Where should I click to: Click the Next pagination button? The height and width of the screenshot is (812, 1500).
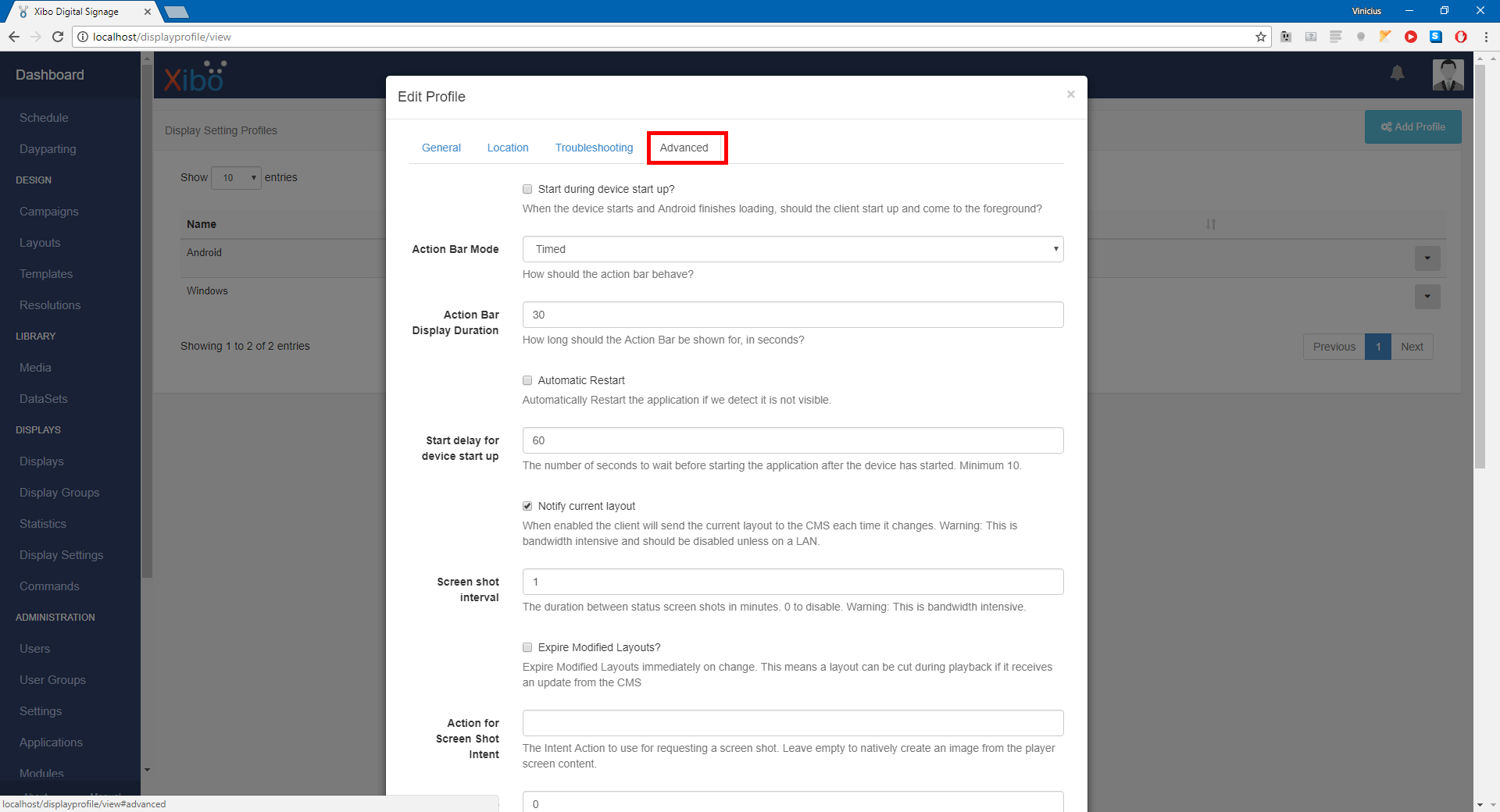pos(1412,347)
